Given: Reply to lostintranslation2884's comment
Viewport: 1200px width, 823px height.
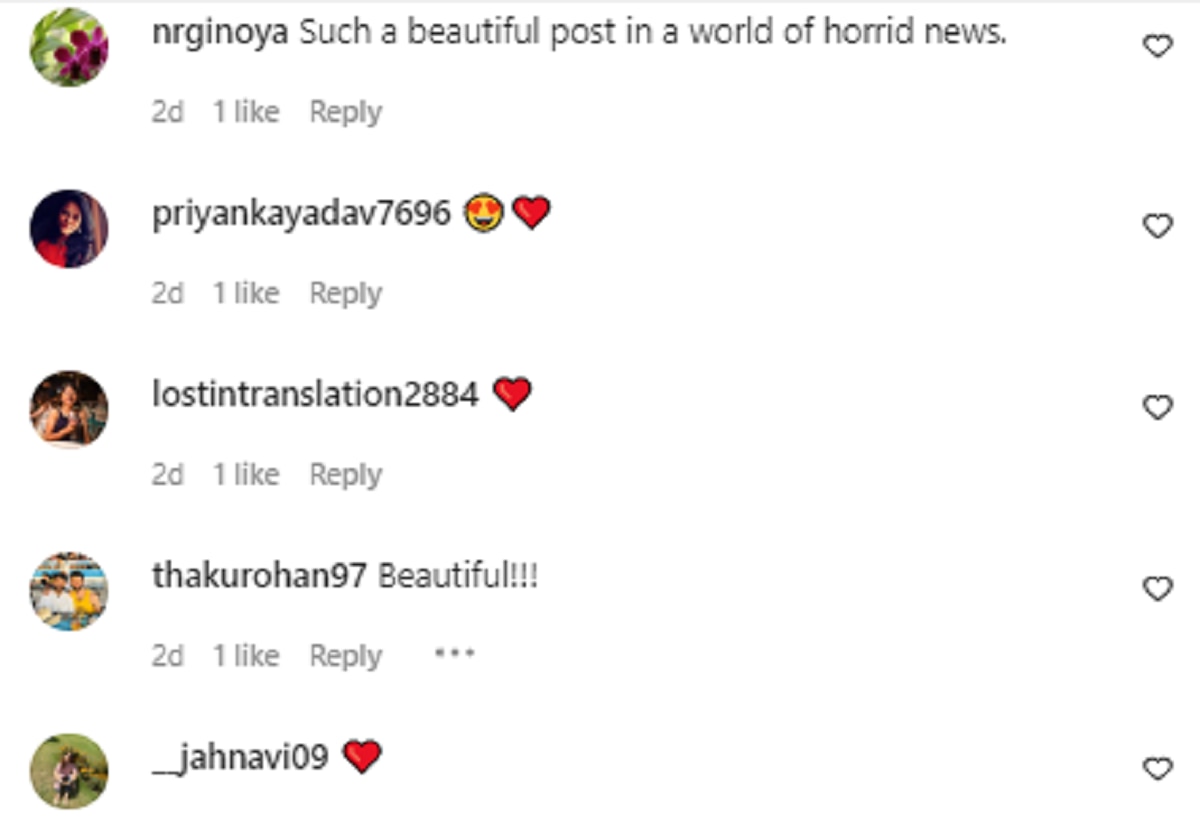Looking at the screenshot, I should pyautogui.click(x=345, y=474).
